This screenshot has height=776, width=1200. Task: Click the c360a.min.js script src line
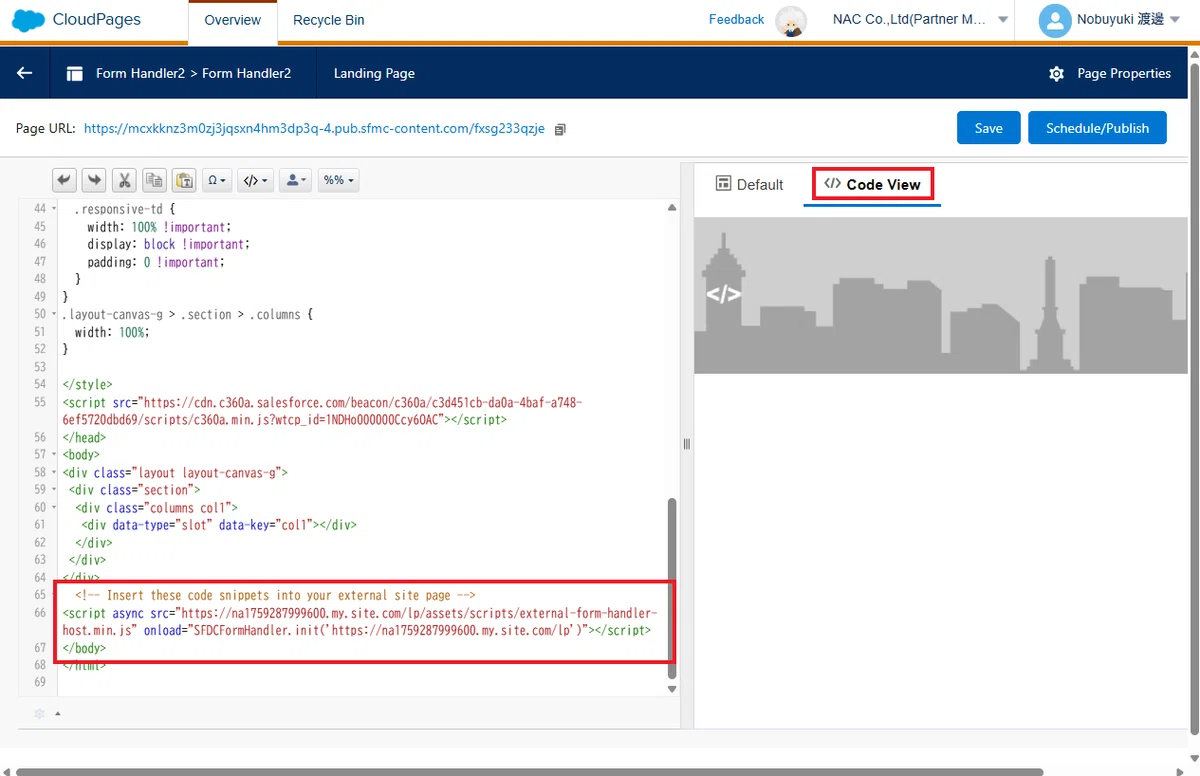coord(322,411)
